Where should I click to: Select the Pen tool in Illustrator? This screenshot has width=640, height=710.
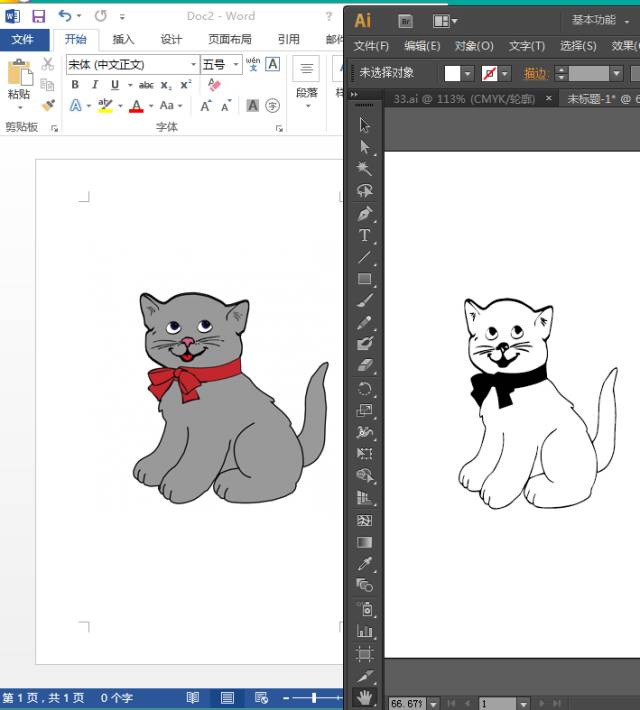pos(365,213)
